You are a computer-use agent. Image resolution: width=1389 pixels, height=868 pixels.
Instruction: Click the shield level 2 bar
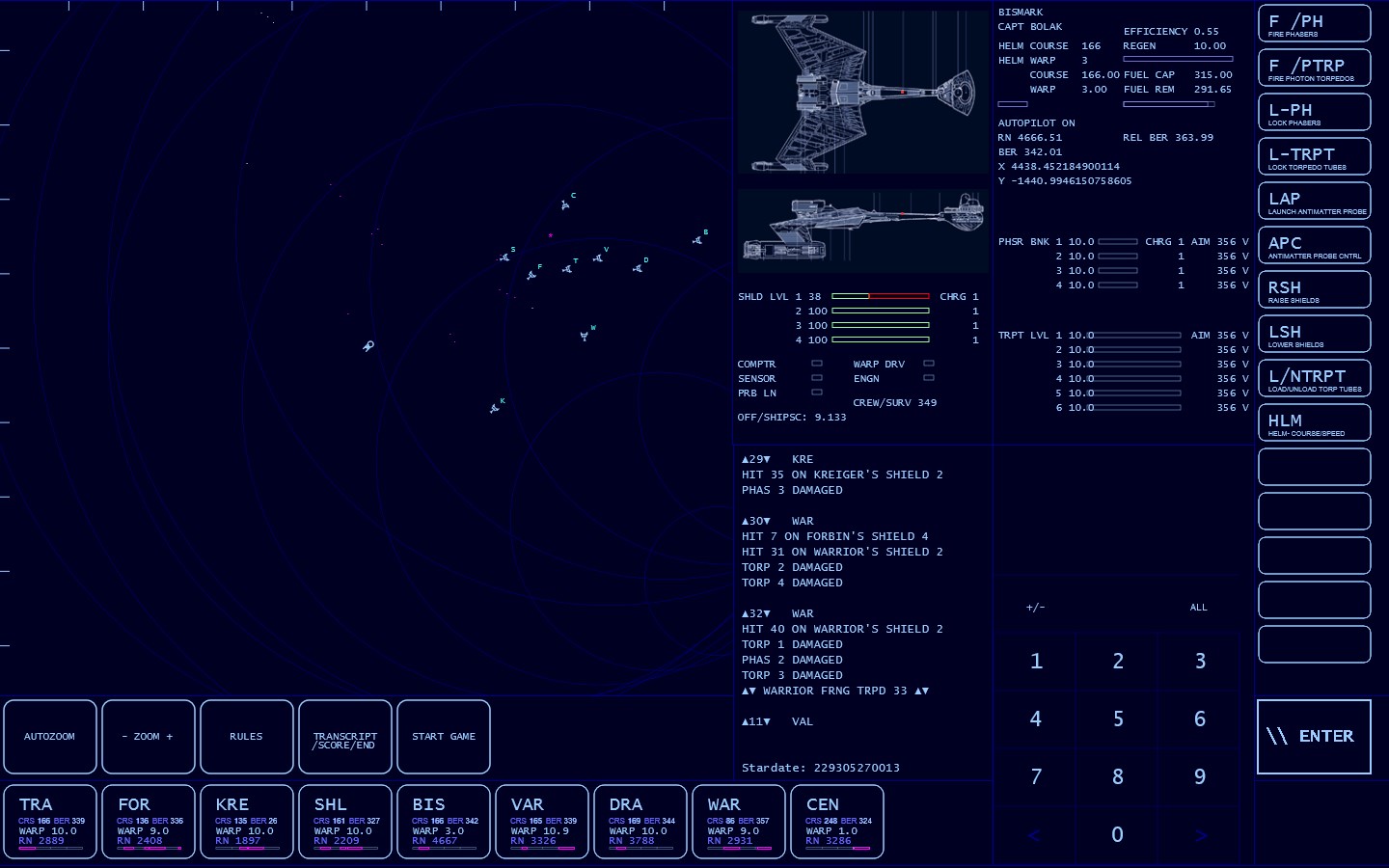[x=881, y=311]
